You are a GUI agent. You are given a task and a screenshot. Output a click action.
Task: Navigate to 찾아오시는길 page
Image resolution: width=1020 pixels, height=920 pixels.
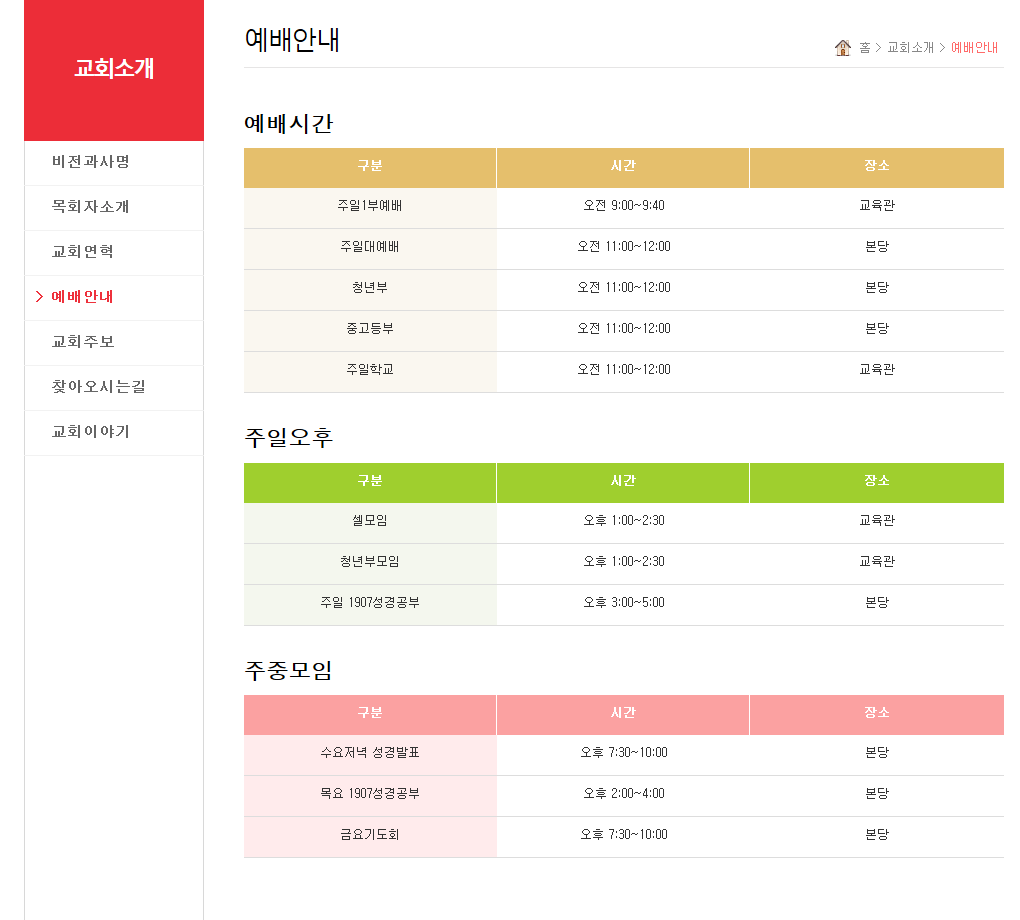(x=99, y=387)
